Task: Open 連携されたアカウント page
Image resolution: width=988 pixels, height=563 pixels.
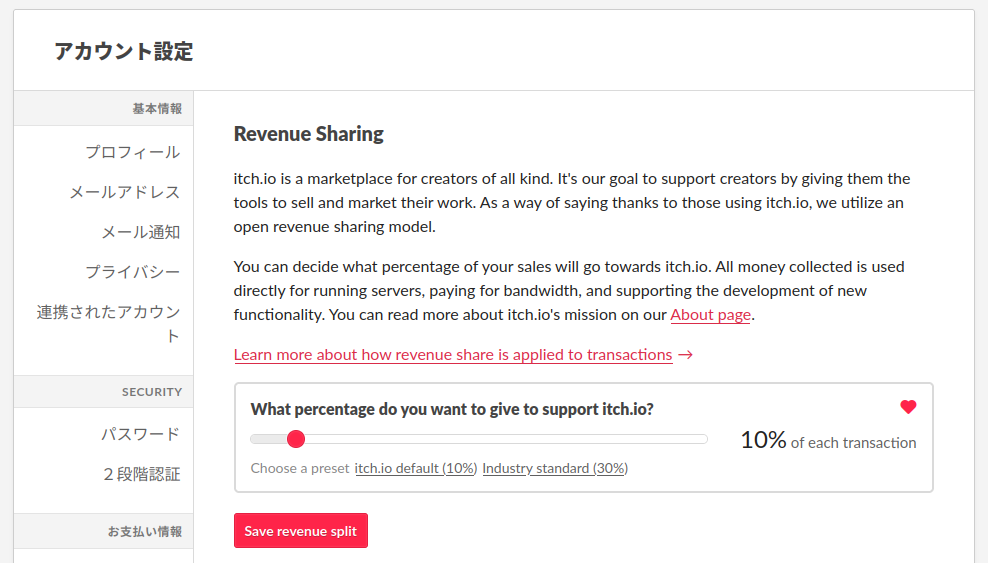Action: pyautogui.click(x=108, y=324)
